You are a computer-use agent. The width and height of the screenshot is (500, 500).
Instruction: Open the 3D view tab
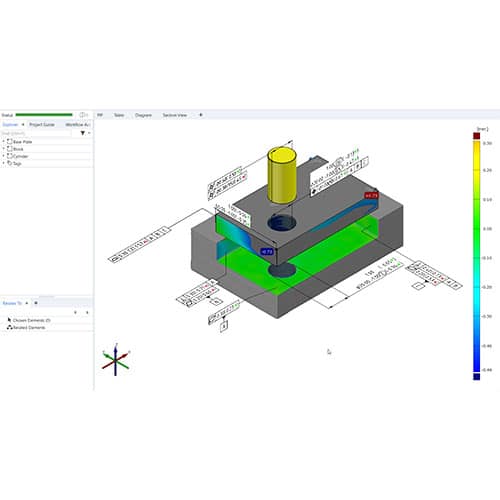(100, 115)
